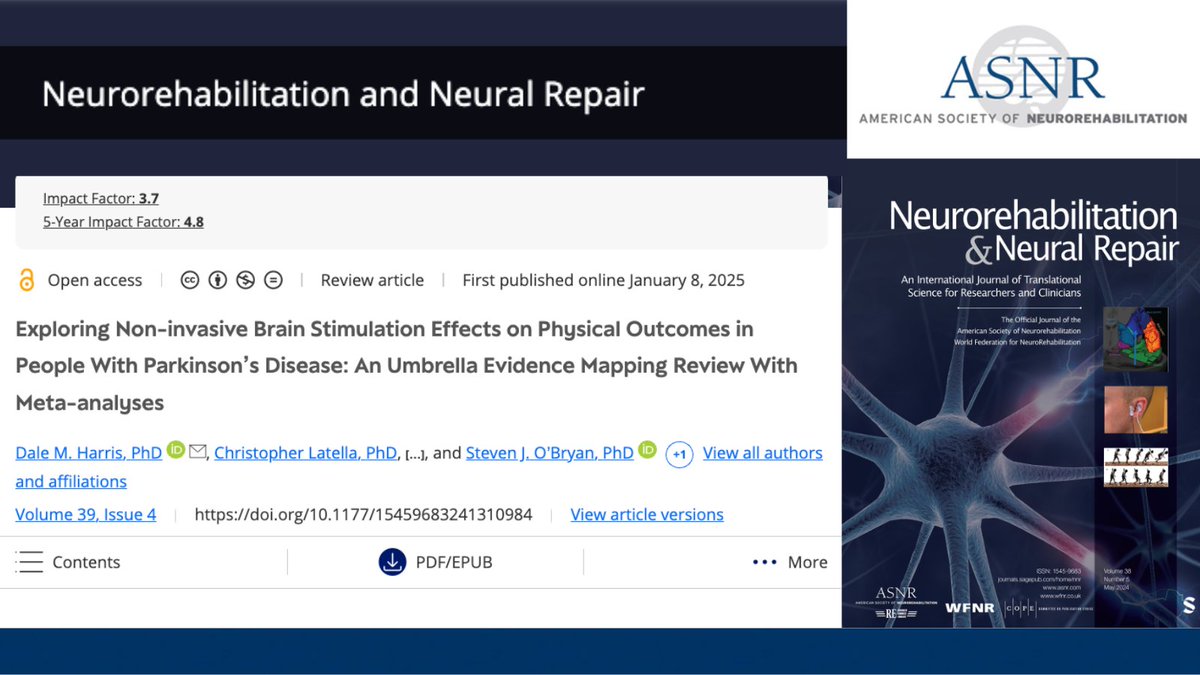Click the NonCommercial license icon
Screen dimensions: 1200x675
(x=245, y=280)
